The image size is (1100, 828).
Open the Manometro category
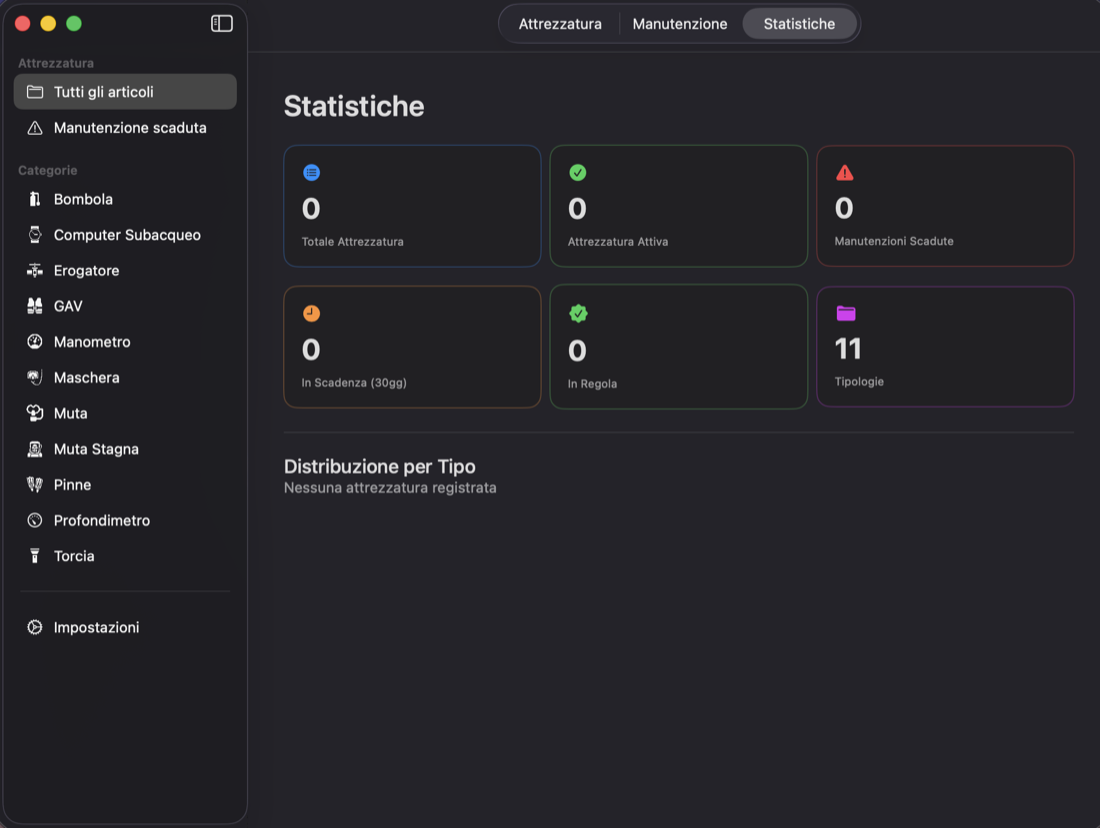[125, 342]
